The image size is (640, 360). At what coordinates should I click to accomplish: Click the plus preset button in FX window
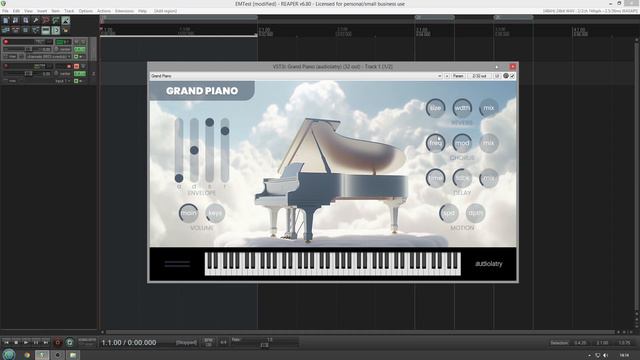(447, 76)
